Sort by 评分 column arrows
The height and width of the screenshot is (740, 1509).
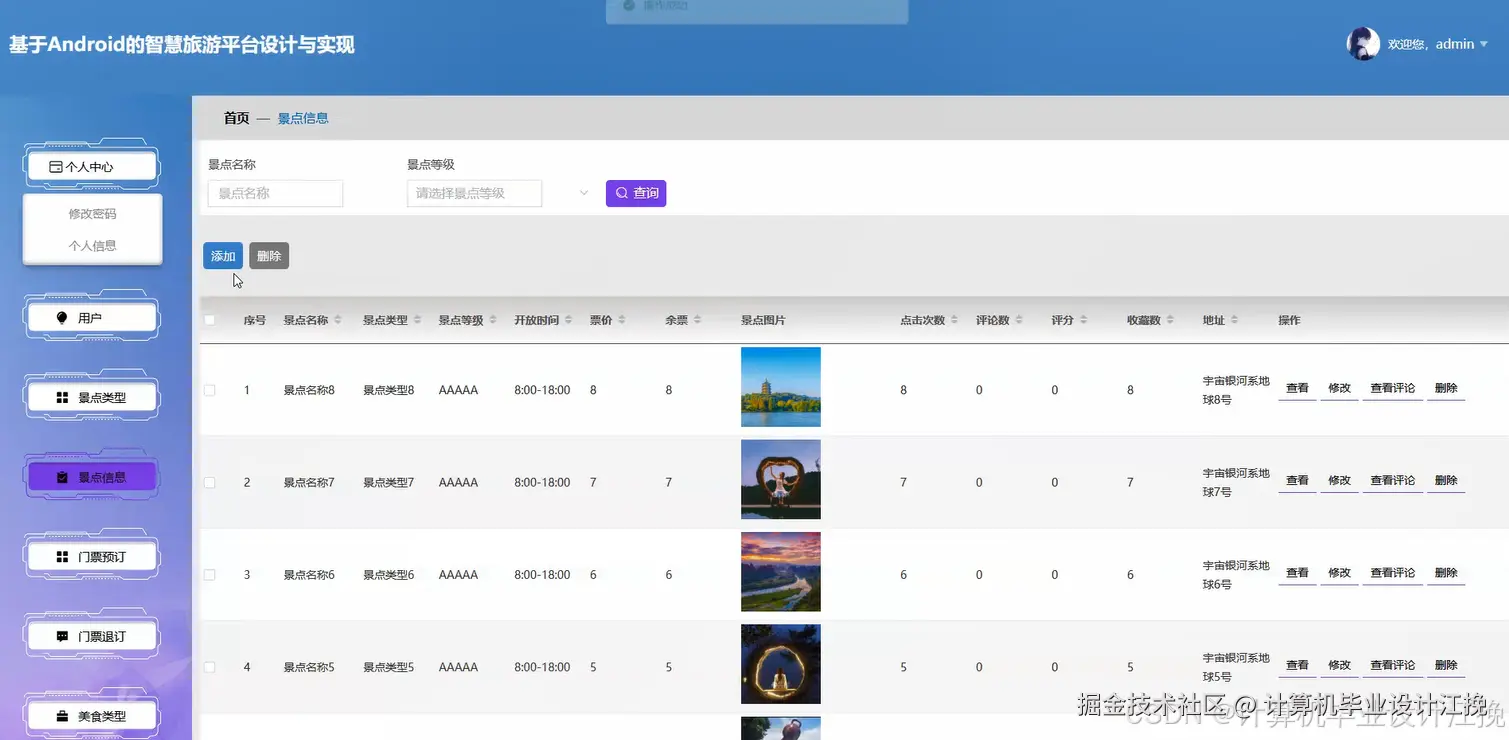tap(1083, 320)
